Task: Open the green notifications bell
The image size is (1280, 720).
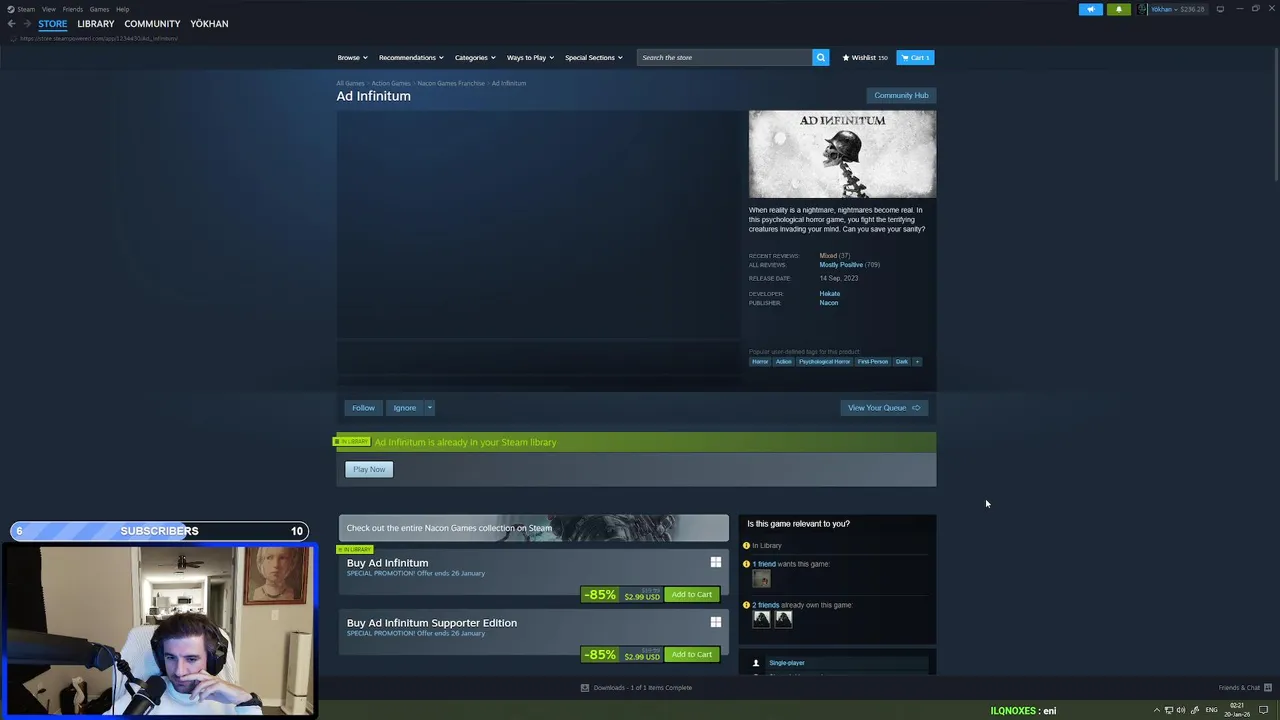Action: pos(1118,9)
